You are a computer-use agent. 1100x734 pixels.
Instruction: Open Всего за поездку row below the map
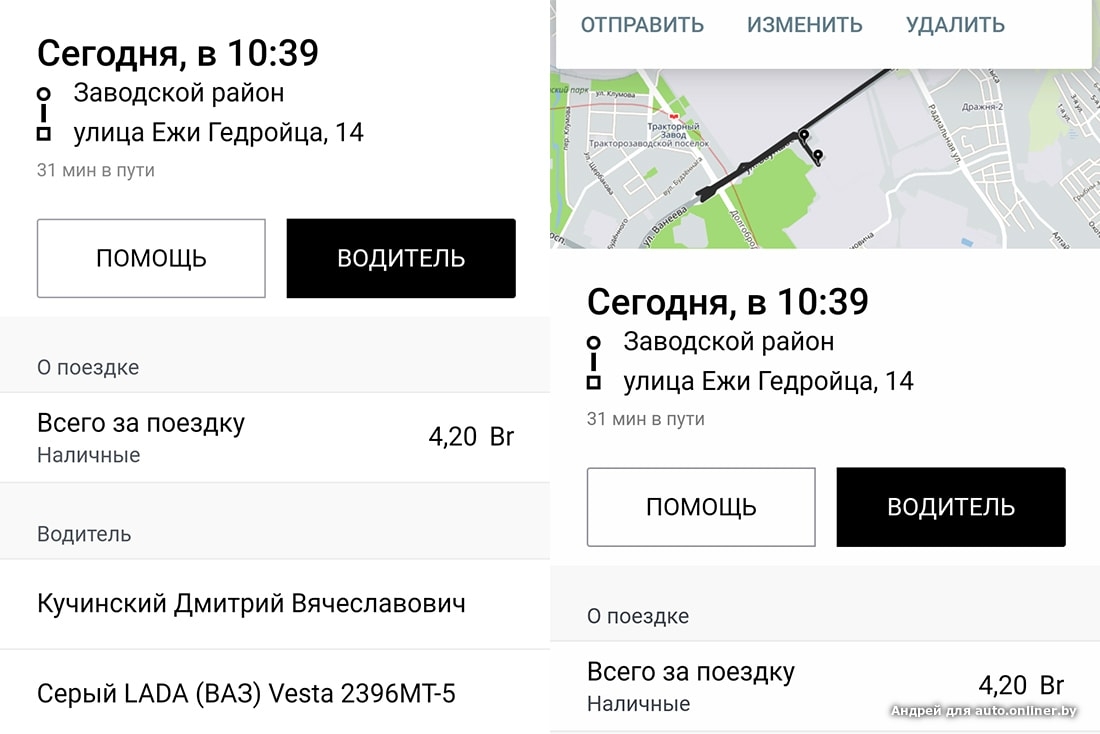coord(825,687)
